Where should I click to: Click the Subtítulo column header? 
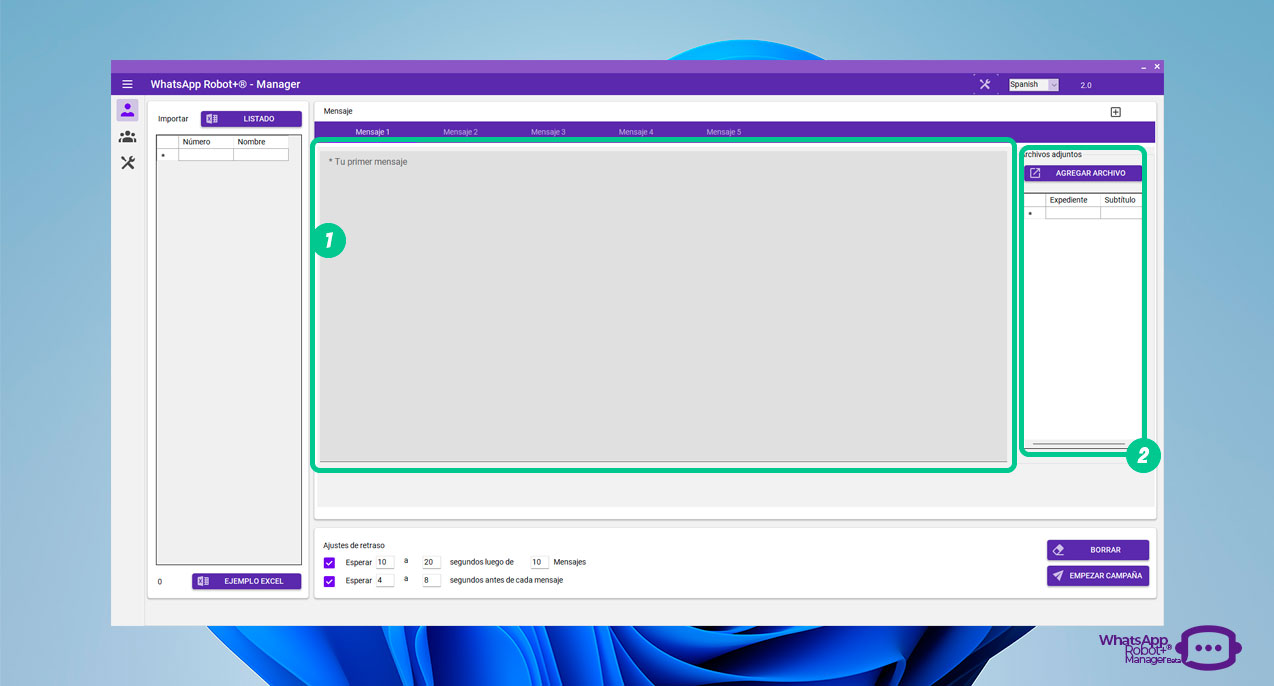tap(1121, 200)
